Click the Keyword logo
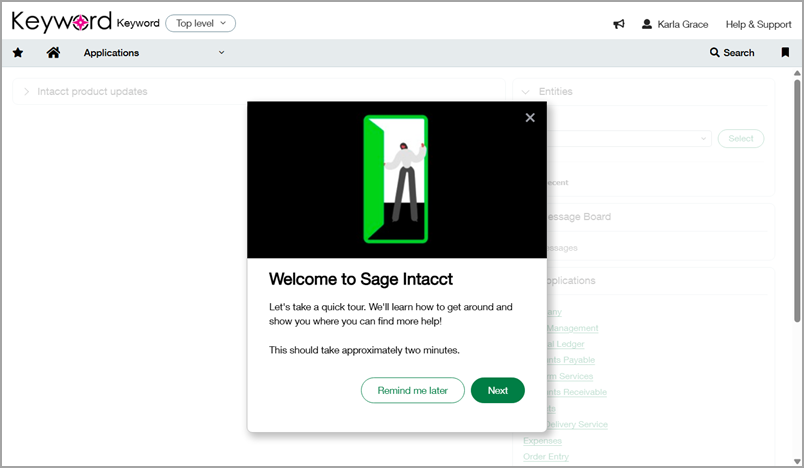 pyautogui.click(x=62, y=22)
